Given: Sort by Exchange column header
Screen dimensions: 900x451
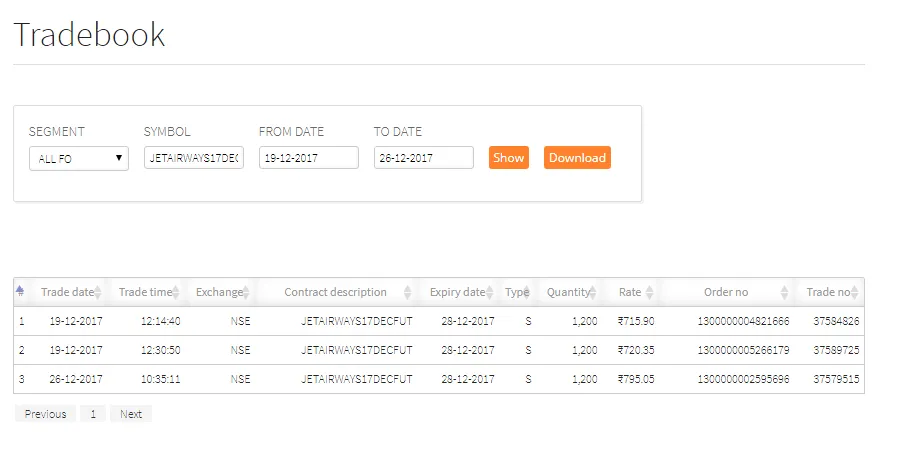Looking at the screenshot, I should click(x=219, y=292).
